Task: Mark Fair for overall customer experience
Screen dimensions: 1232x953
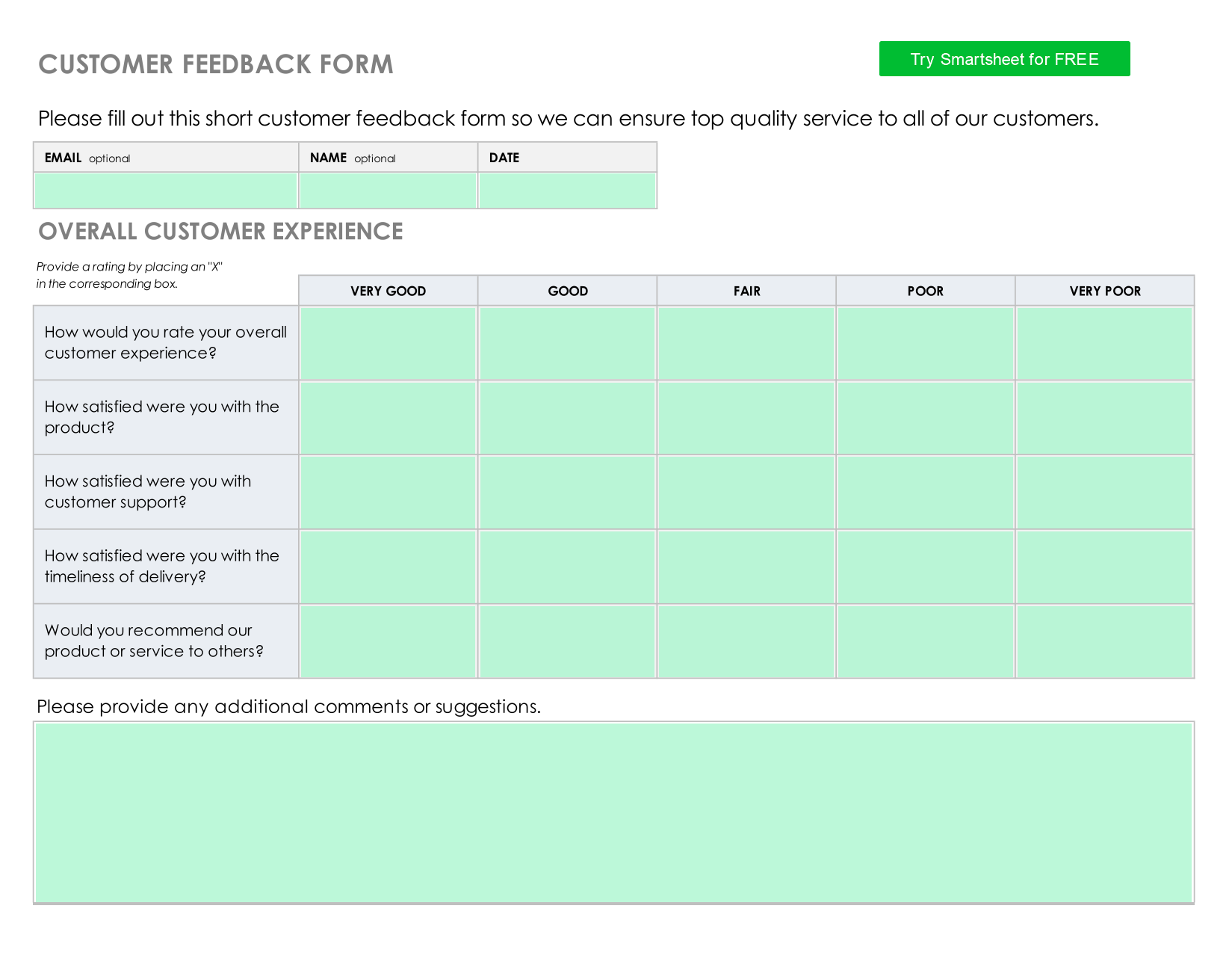Action: click(x=746, y=343)
